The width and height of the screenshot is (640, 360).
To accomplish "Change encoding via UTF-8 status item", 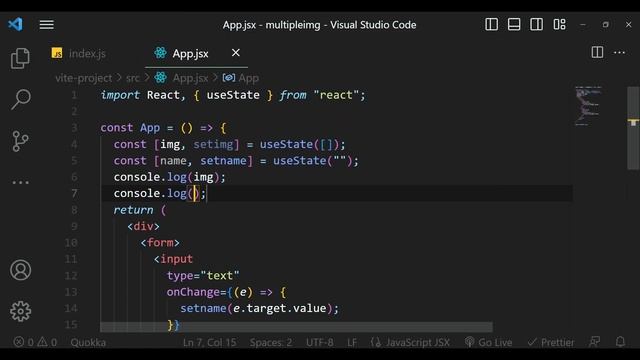I will click(x=320, y=342).
